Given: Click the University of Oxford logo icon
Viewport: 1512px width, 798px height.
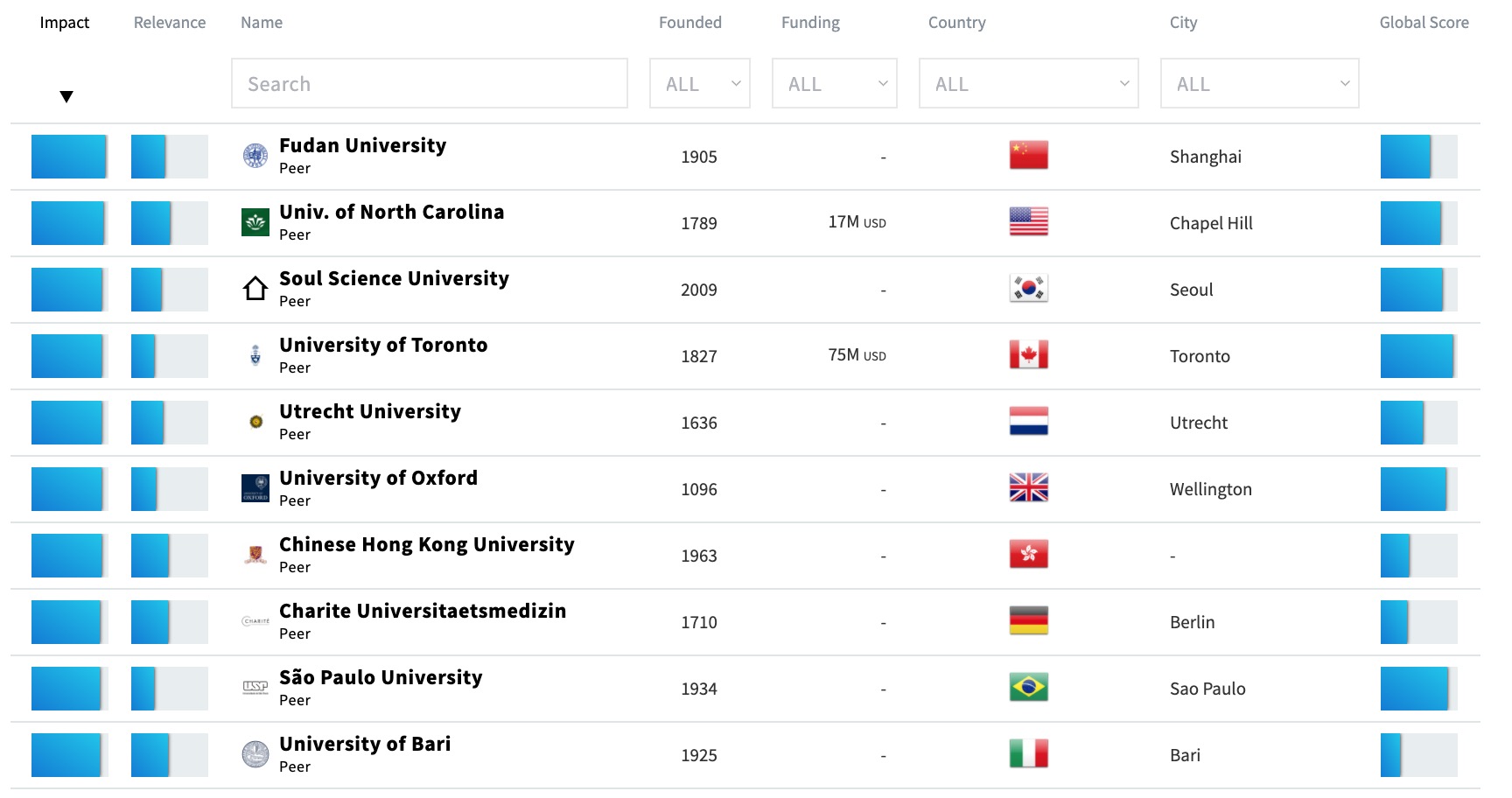Looking at the screenshot, I should (255, 488).
